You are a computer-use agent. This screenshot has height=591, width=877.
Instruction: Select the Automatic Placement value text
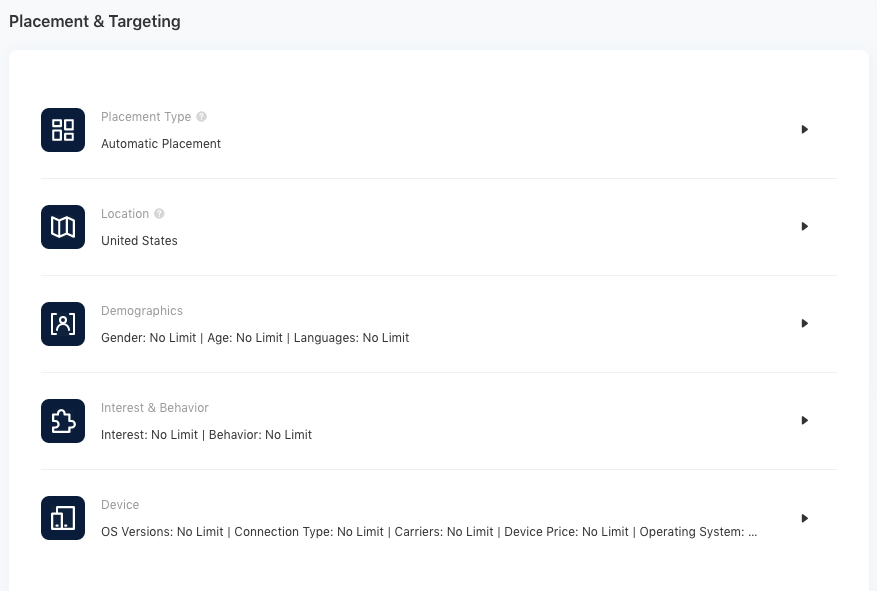pyautogui.click(x=161, y=144)
